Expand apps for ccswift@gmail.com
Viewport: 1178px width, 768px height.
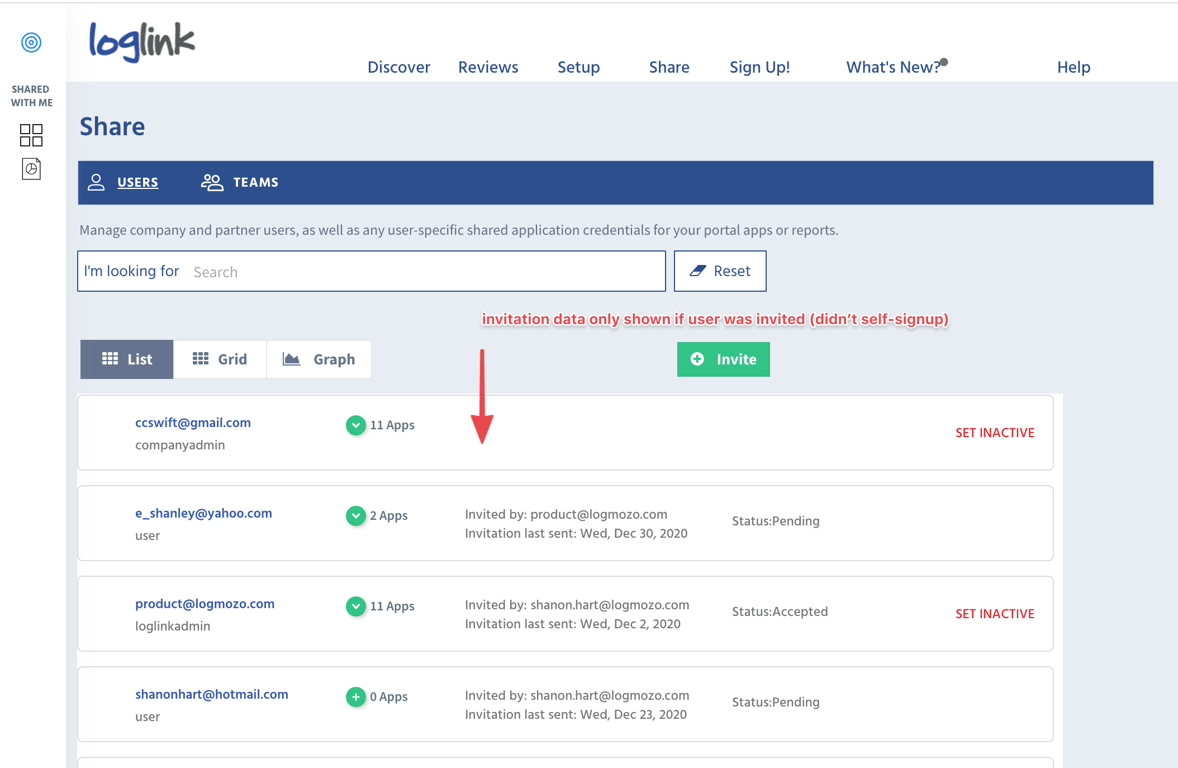(x=355, y=425)
